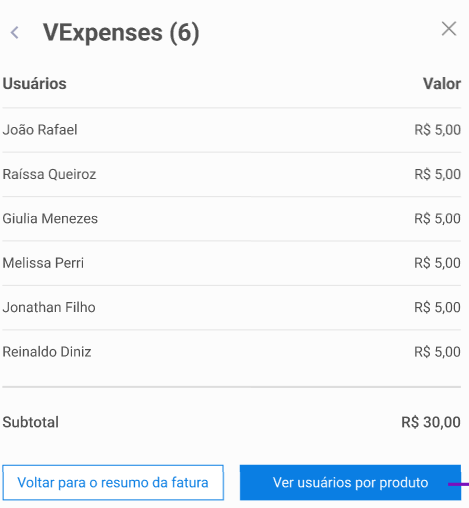Click the back chevron beside VExpenses
Screen dimensions: 469x508
pos(15,33)
